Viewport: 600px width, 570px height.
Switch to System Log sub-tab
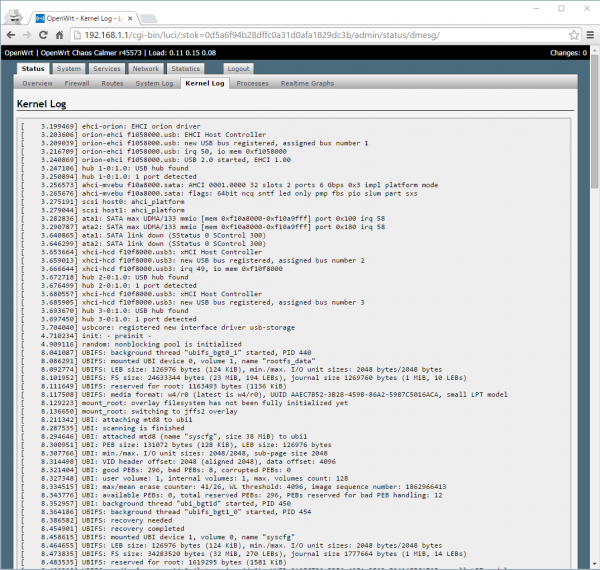coord(154,84)
